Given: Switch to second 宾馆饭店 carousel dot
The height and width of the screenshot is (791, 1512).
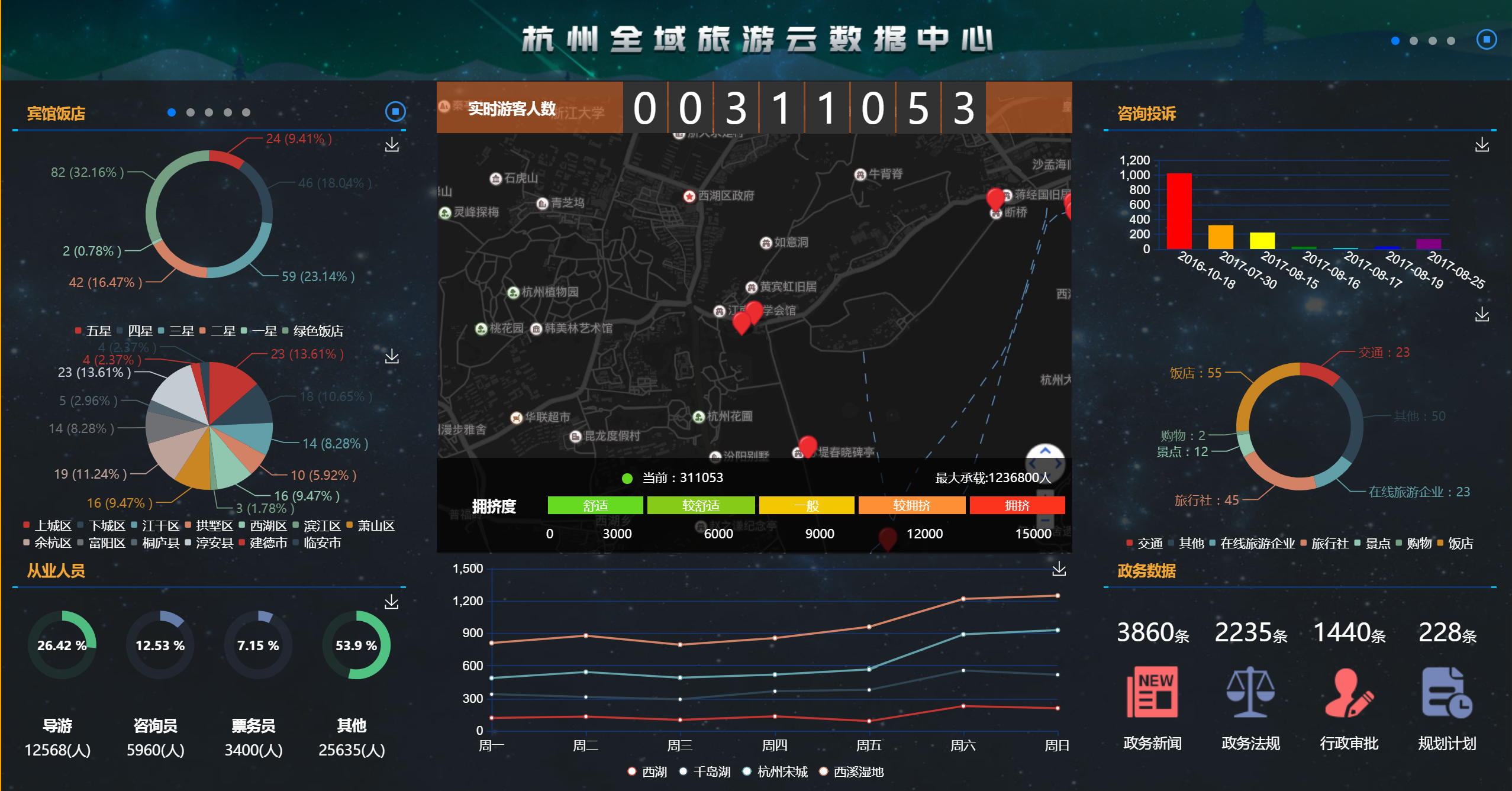Looking at the screenshot, I should (190, 112).
